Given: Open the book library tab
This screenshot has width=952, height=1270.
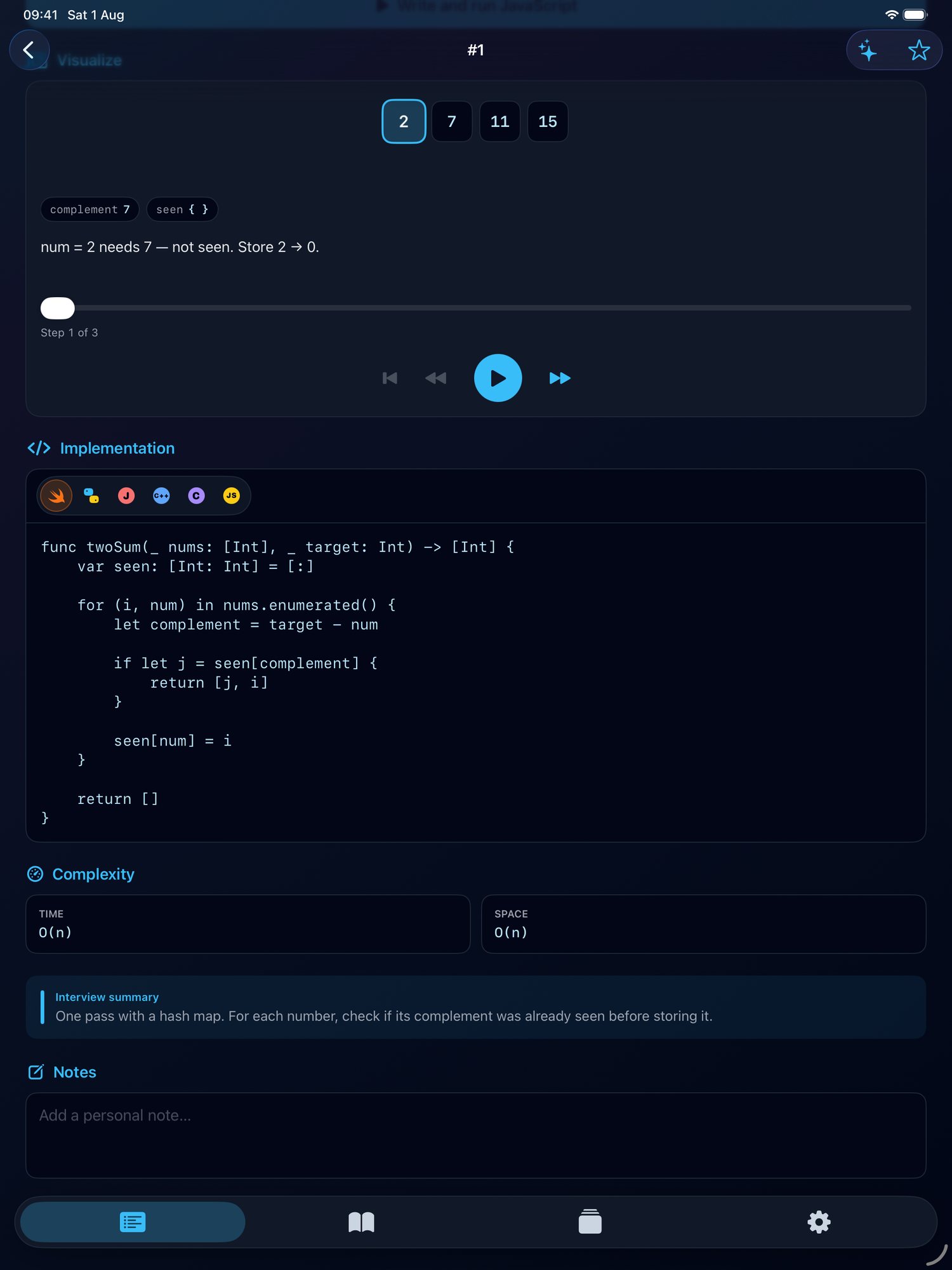Looking at the screenshot, I should (362, 1222).
